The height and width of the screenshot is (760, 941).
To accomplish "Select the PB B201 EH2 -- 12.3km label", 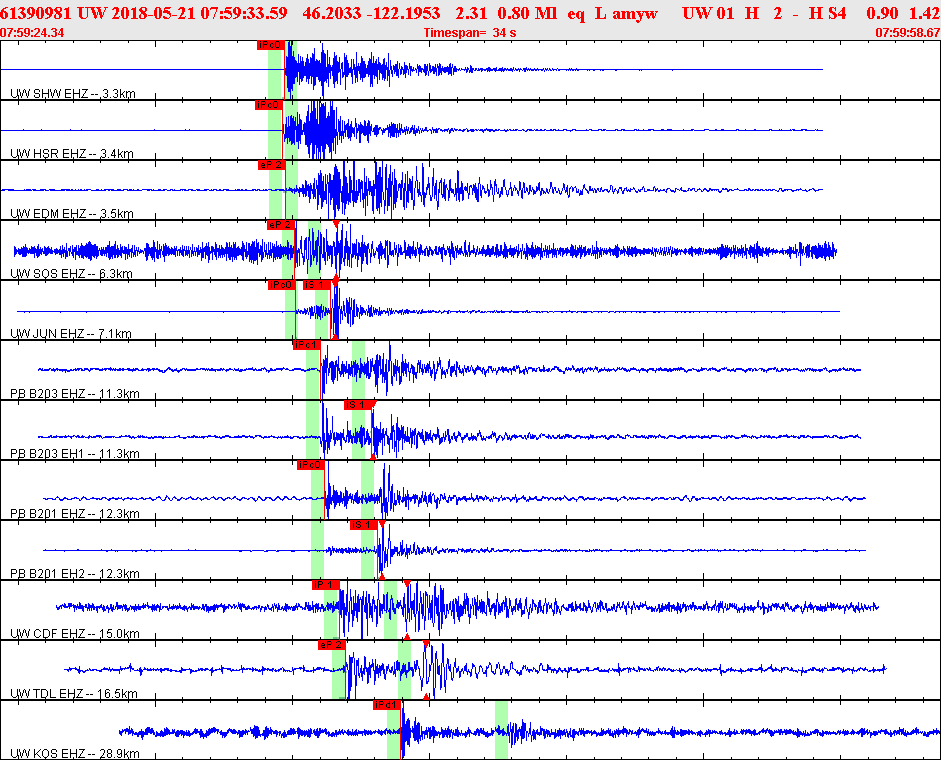I will click(75, 574).
